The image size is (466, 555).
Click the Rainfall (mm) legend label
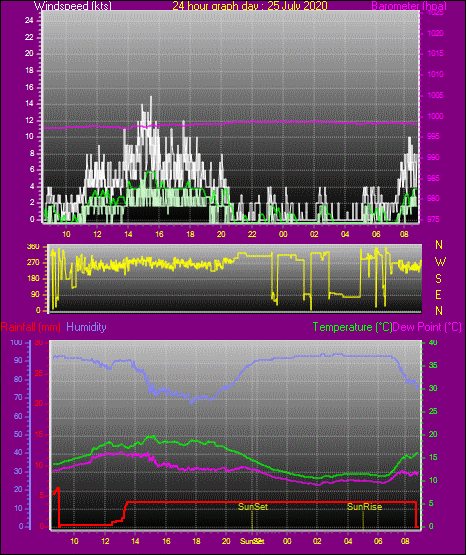31,327
